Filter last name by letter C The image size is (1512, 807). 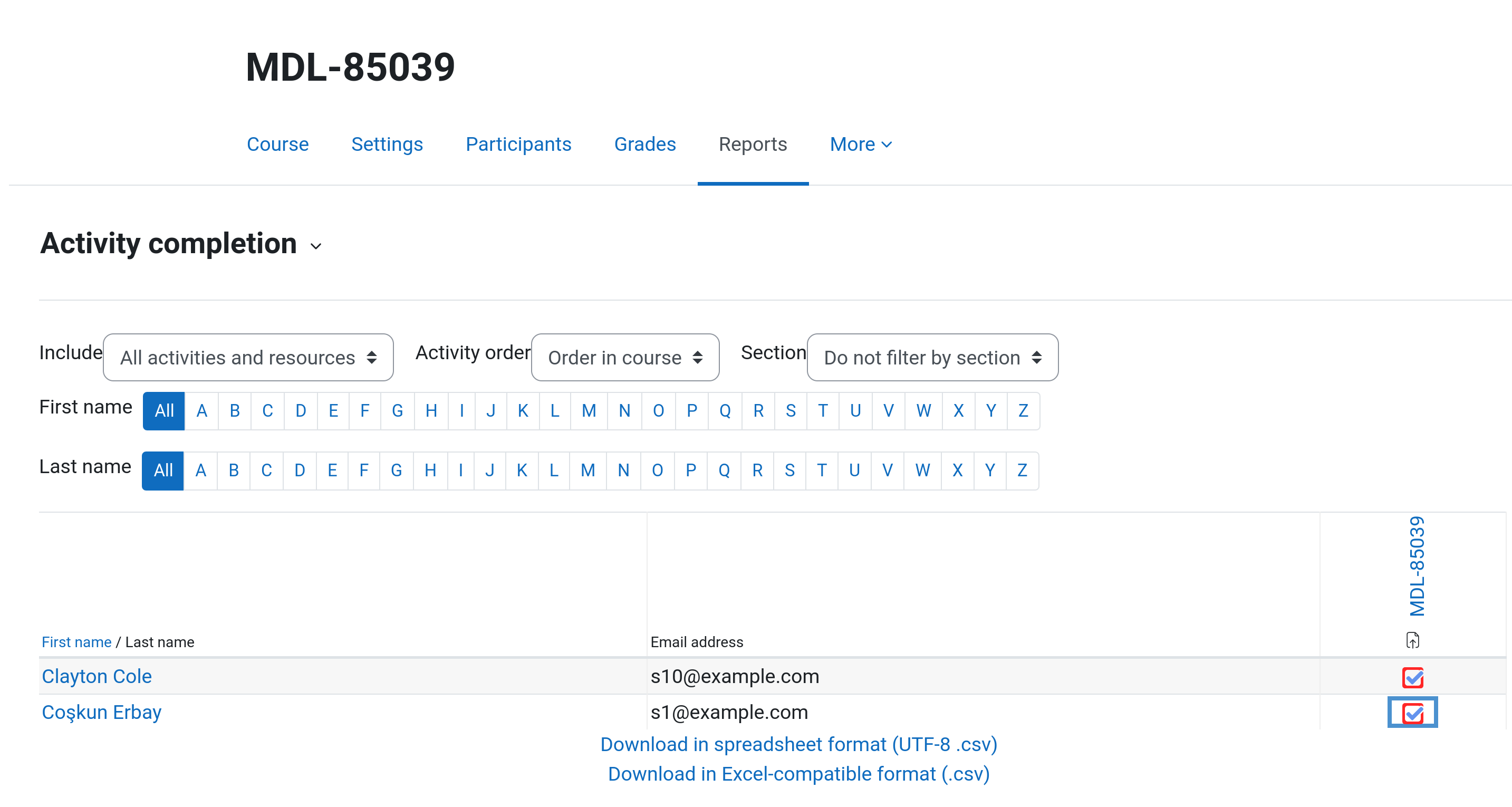tap(266, 470)
